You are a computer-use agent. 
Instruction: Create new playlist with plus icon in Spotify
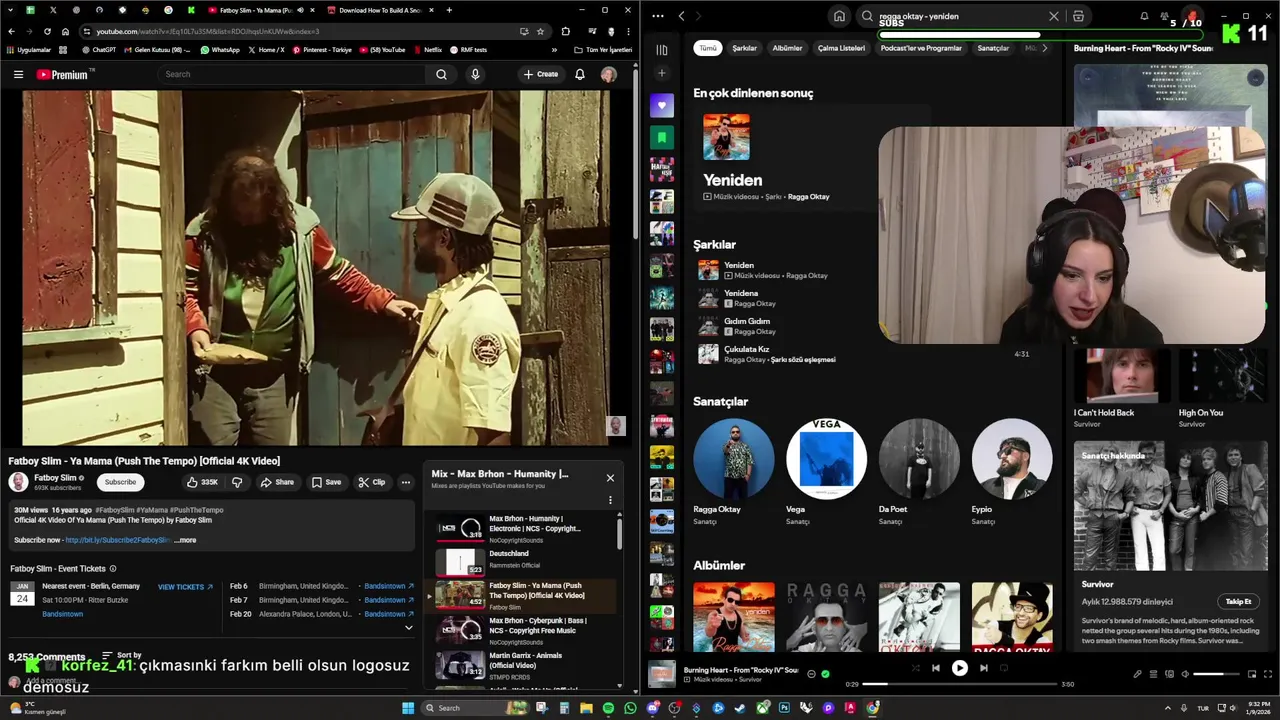pos(661,73)
